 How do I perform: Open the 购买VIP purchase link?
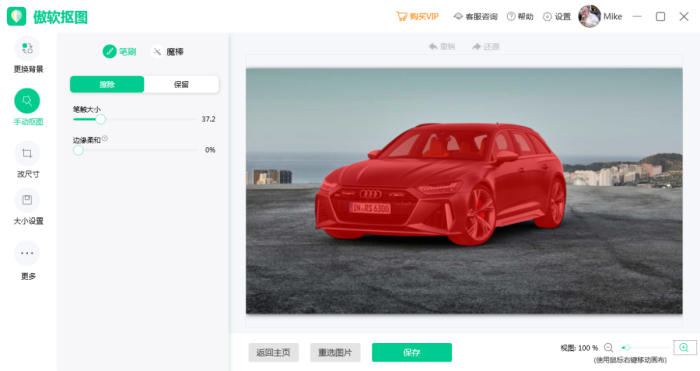[417, 17]
